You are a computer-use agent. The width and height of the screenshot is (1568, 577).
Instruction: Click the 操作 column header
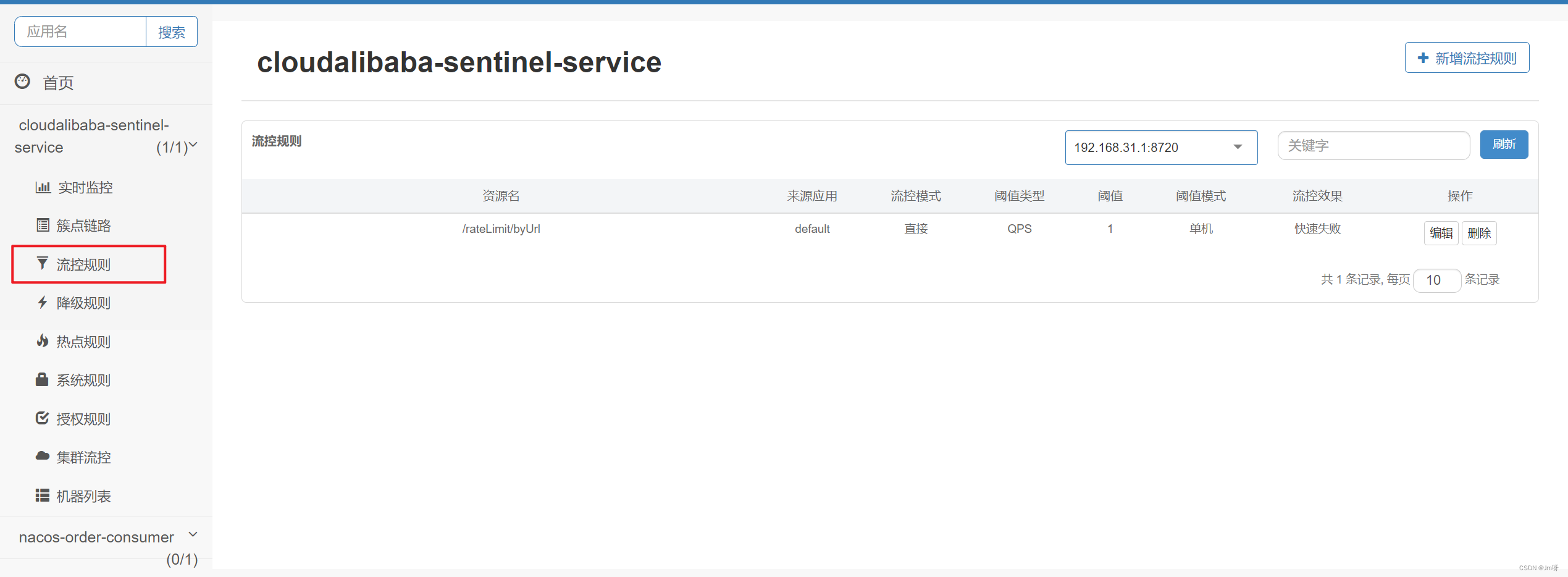[1460, 196]
